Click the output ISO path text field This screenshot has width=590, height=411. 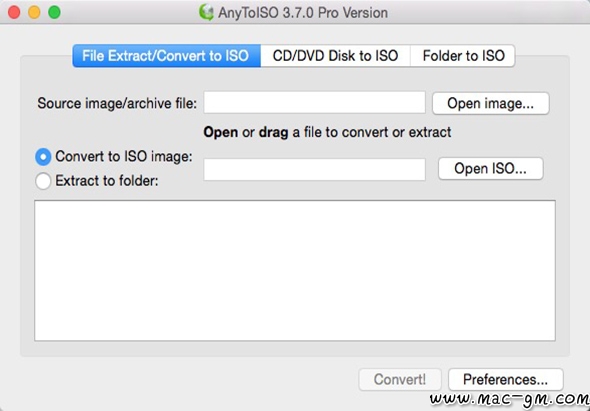click(x=315, y=169)
